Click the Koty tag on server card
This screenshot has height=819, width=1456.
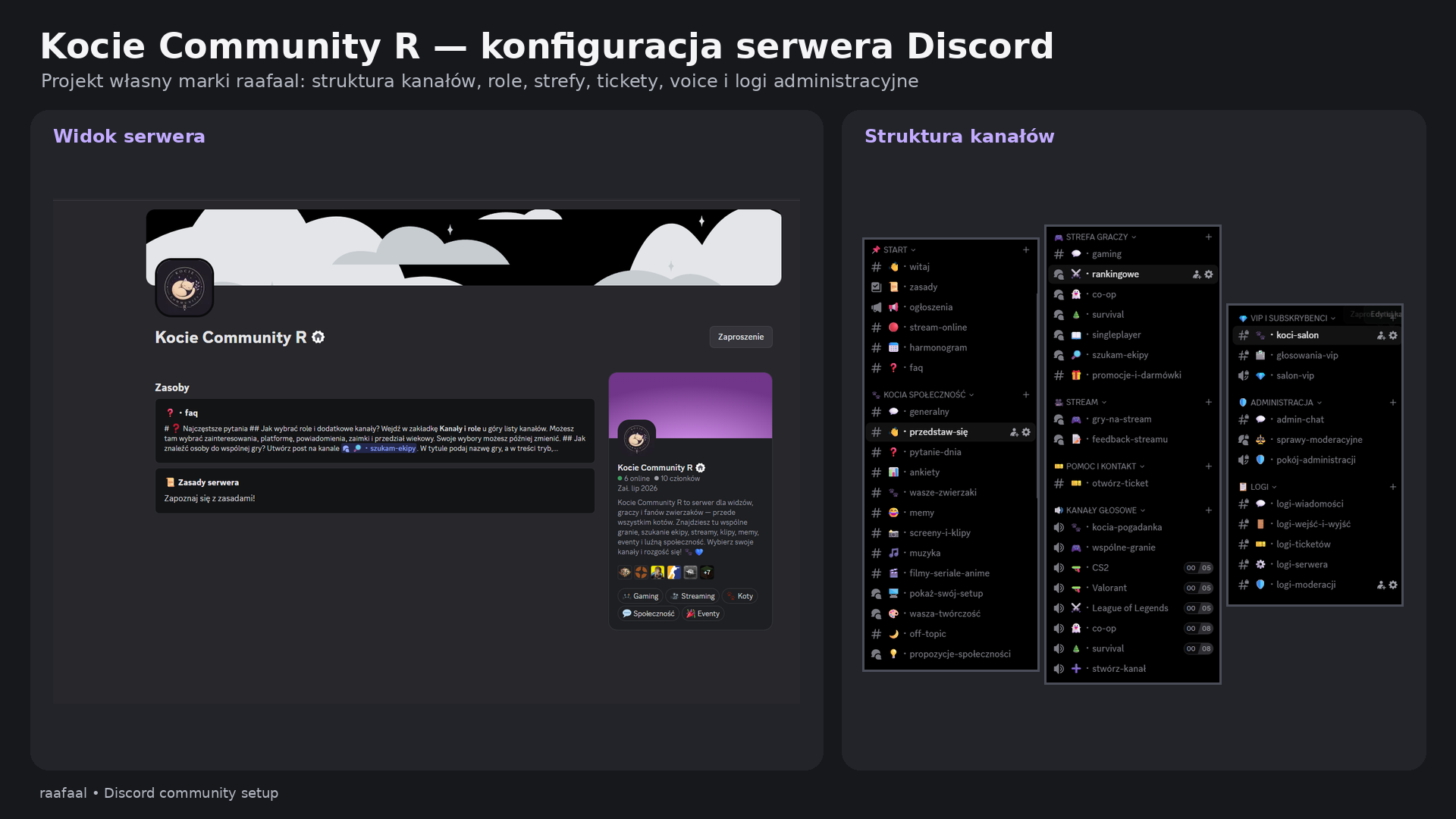click(x=740, y=596)
